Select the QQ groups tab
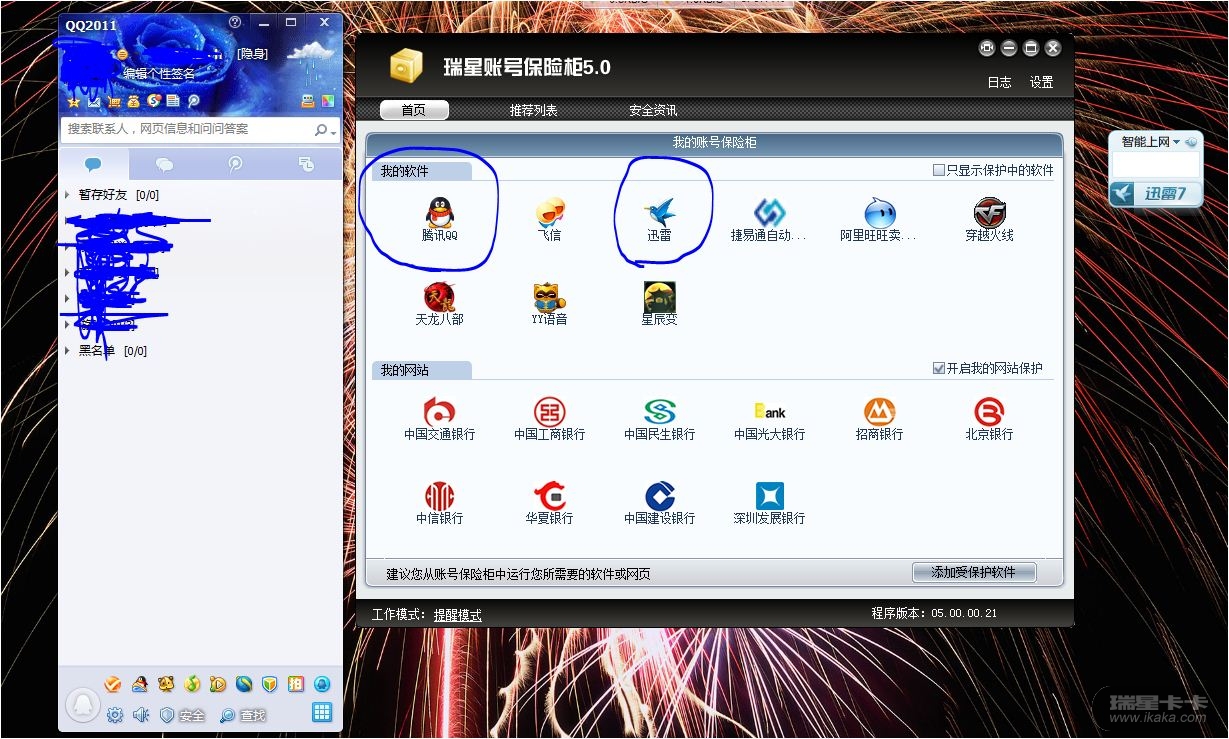The height and width of the screenshot is (739, 1229). [165, 164]
